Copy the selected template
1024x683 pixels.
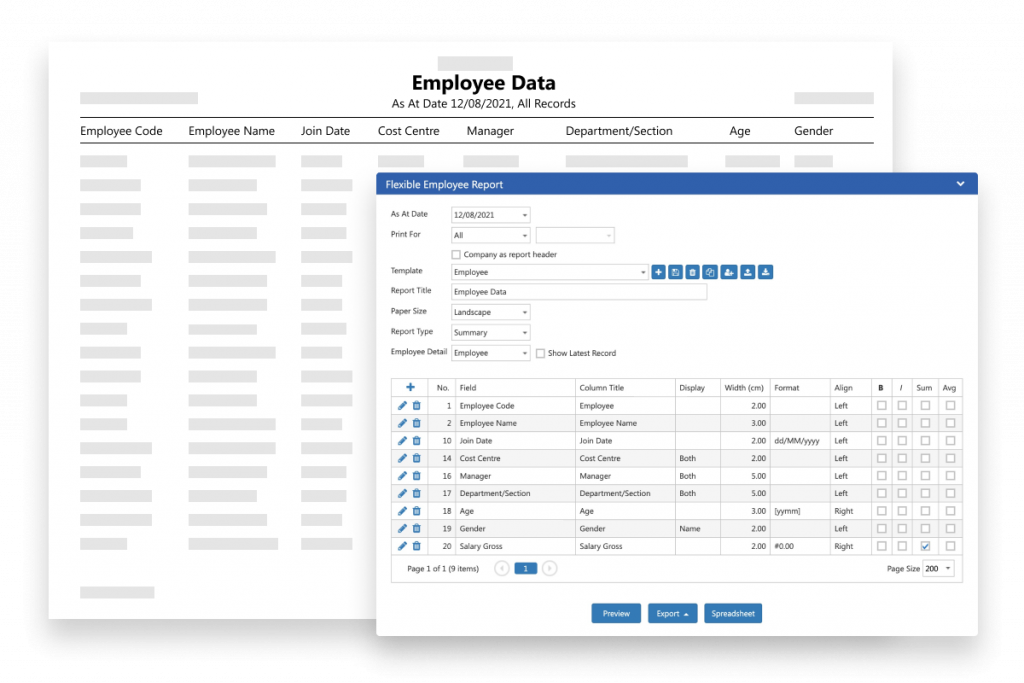tap(710, 272)
